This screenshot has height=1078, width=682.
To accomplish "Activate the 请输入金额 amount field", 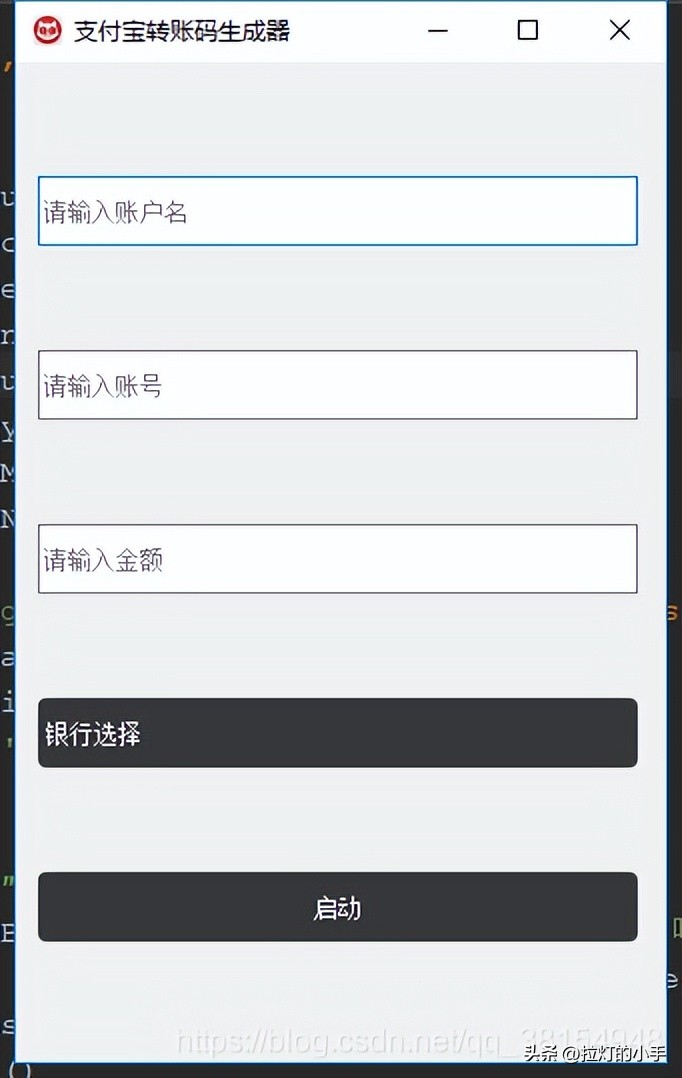I will click(x=338, y=559).
